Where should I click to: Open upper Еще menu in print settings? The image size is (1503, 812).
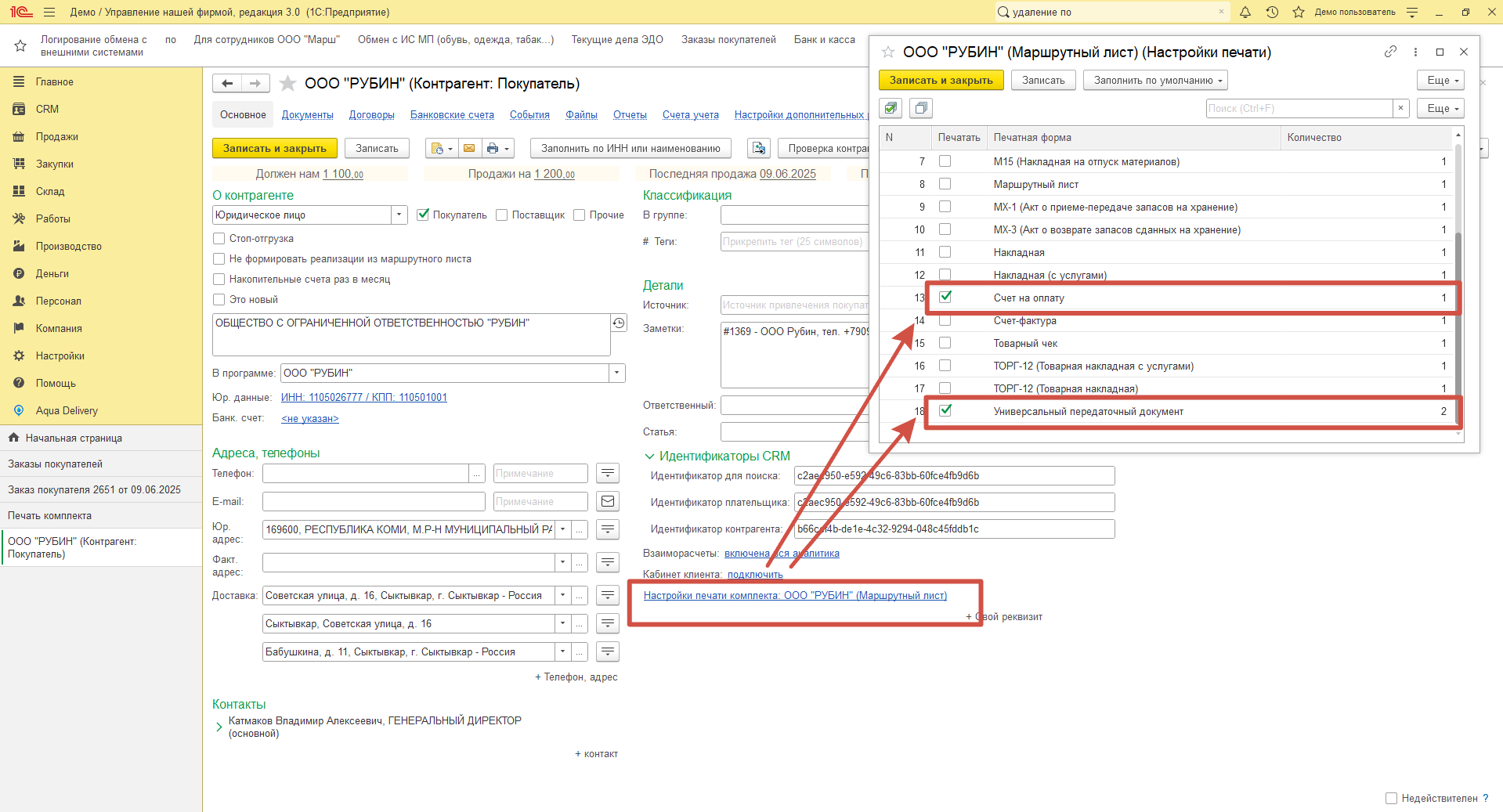click(1440, 80)
